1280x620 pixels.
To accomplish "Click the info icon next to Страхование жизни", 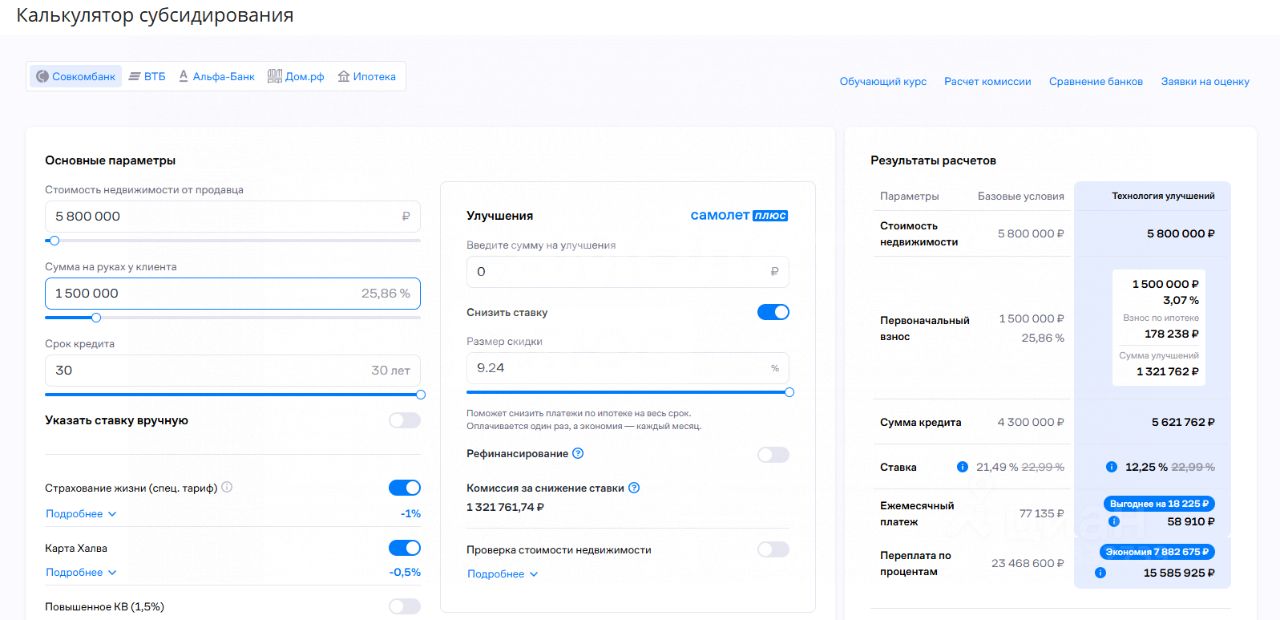I will (x=227, y=488).
